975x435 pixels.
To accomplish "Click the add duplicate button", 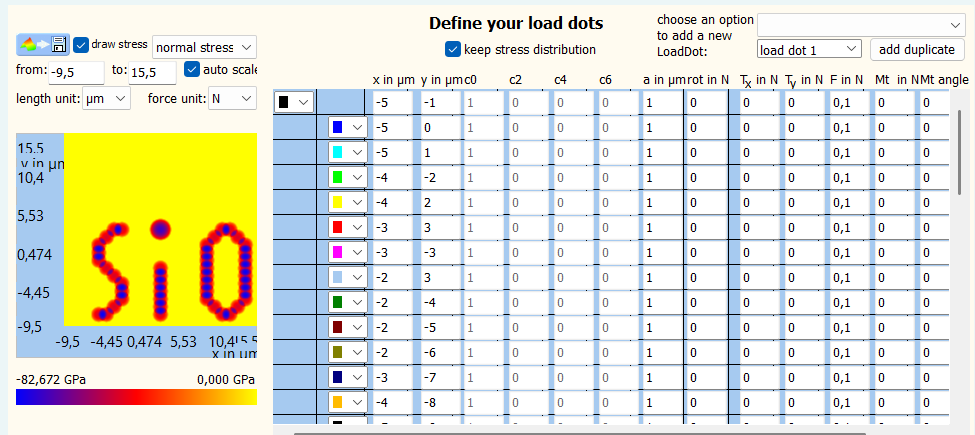I will [916, 49].
